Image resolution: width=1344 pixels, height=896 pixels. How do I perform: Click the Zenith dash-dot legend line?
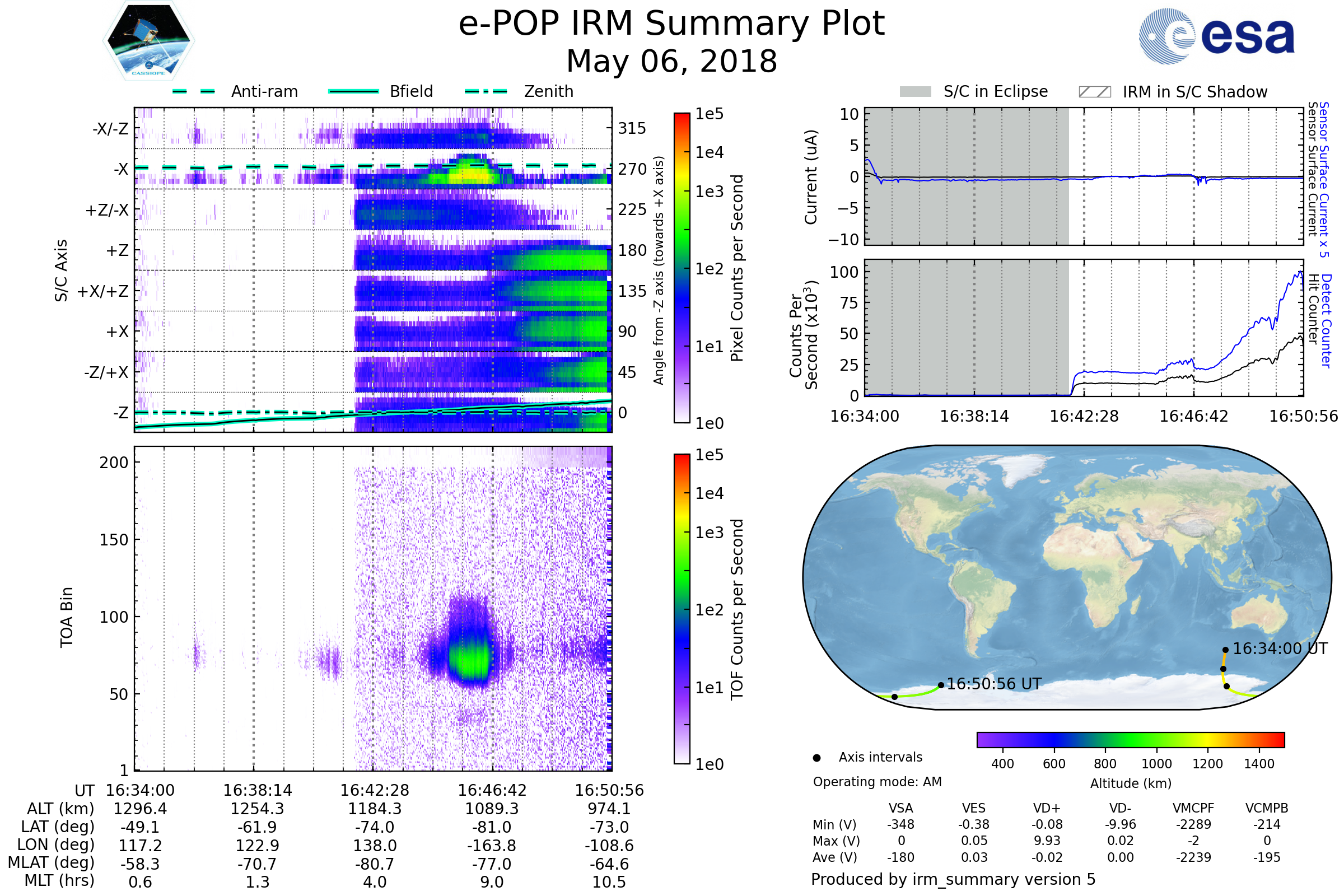(486, 91)
